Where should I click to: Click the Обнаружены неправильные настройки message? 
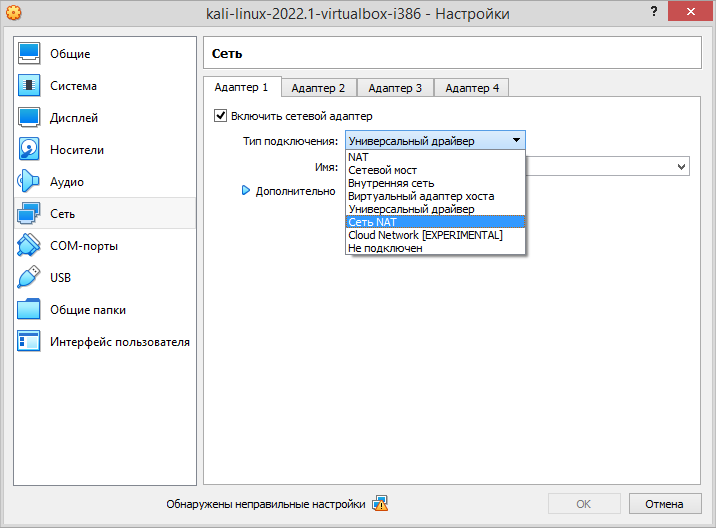pos(266,504)
